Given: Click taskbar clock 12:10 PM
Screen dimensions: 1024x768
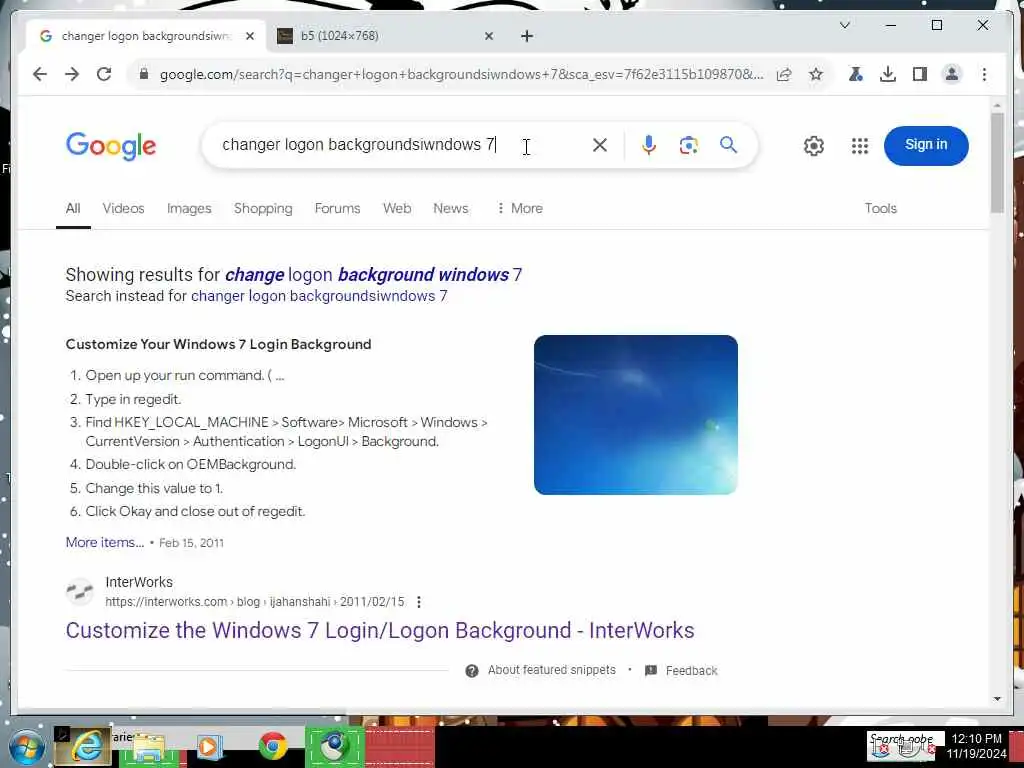Looking at the screenshot, I should coord(976,739).
